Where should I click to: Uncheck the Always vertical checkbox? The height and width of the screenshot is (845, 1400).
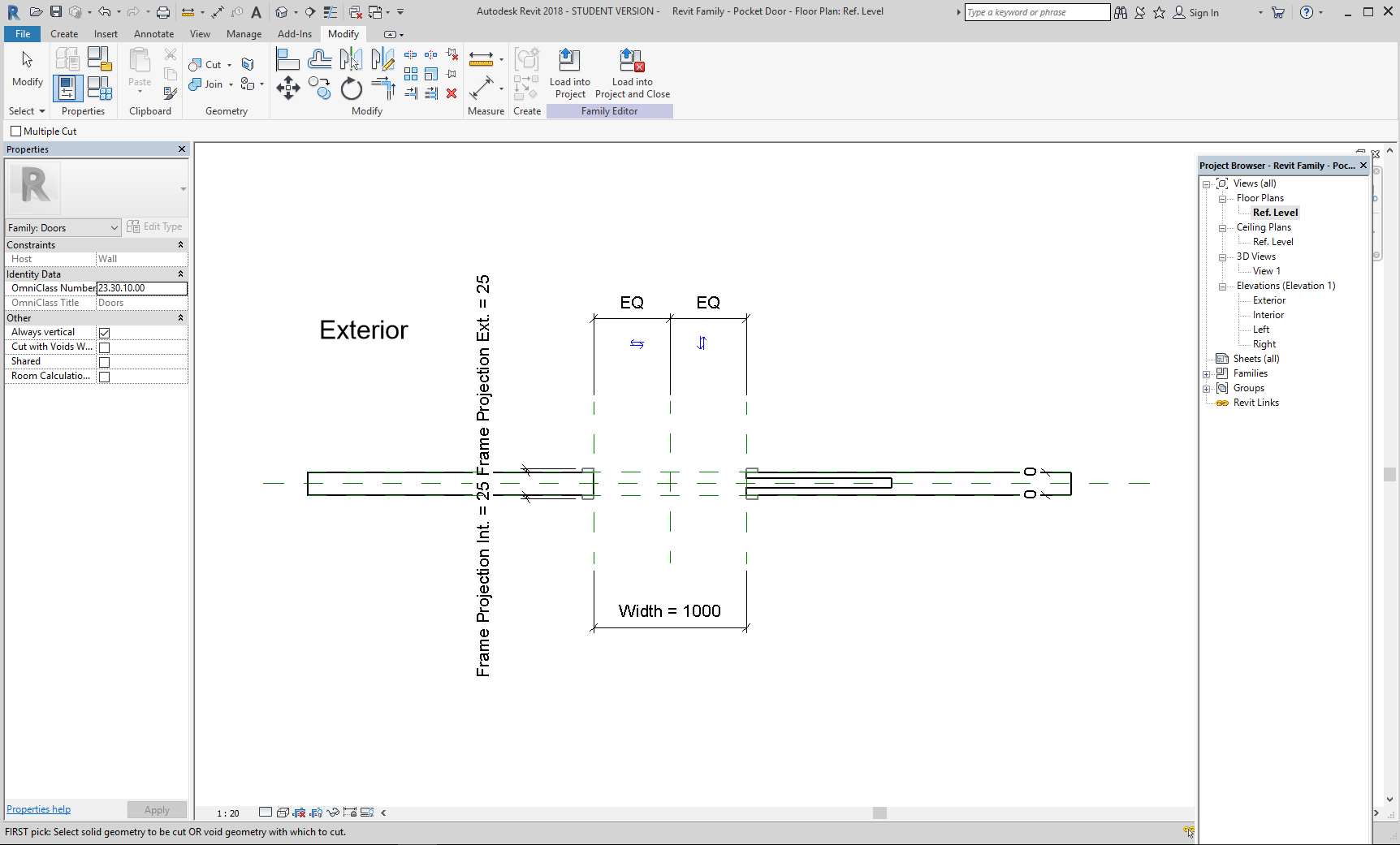pos(104,333)
